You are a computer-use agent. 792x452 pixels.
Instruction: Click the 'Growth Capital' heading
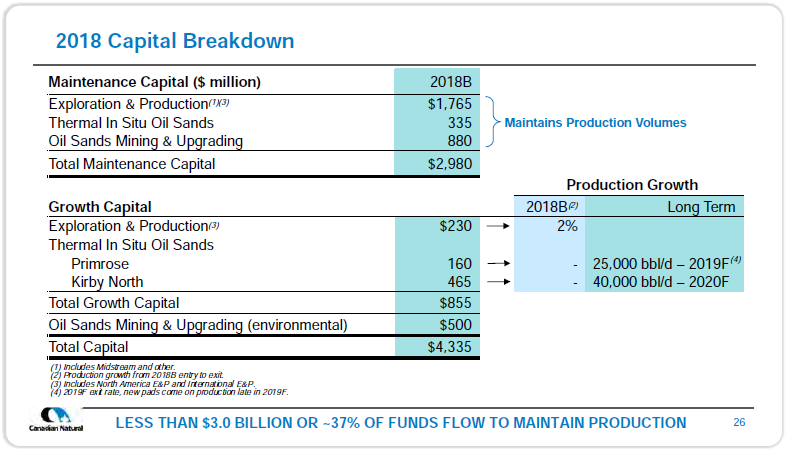(x=100, y=207)
